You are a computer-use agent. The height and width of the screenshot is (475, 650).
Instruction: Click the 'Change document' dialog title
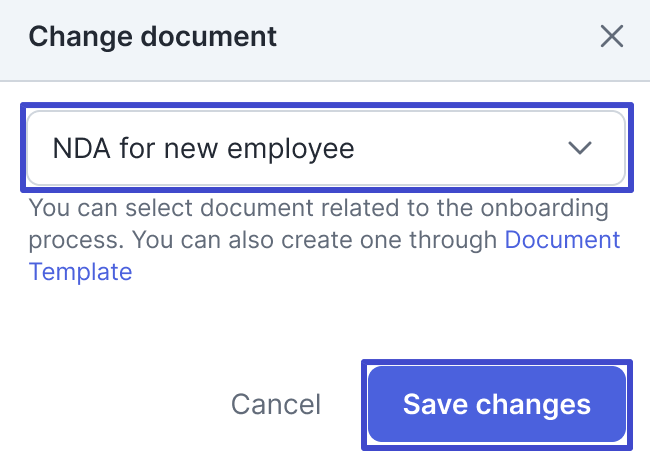pyautogui.click(x=152, y=38)
